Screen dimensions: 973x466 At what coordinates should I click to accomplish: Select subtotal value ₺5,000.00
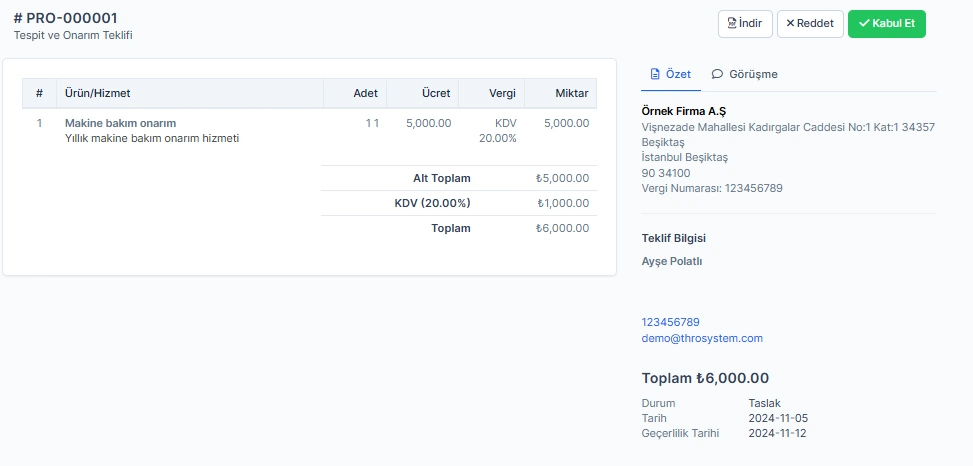pyautogui.click(x=562, y=178)
